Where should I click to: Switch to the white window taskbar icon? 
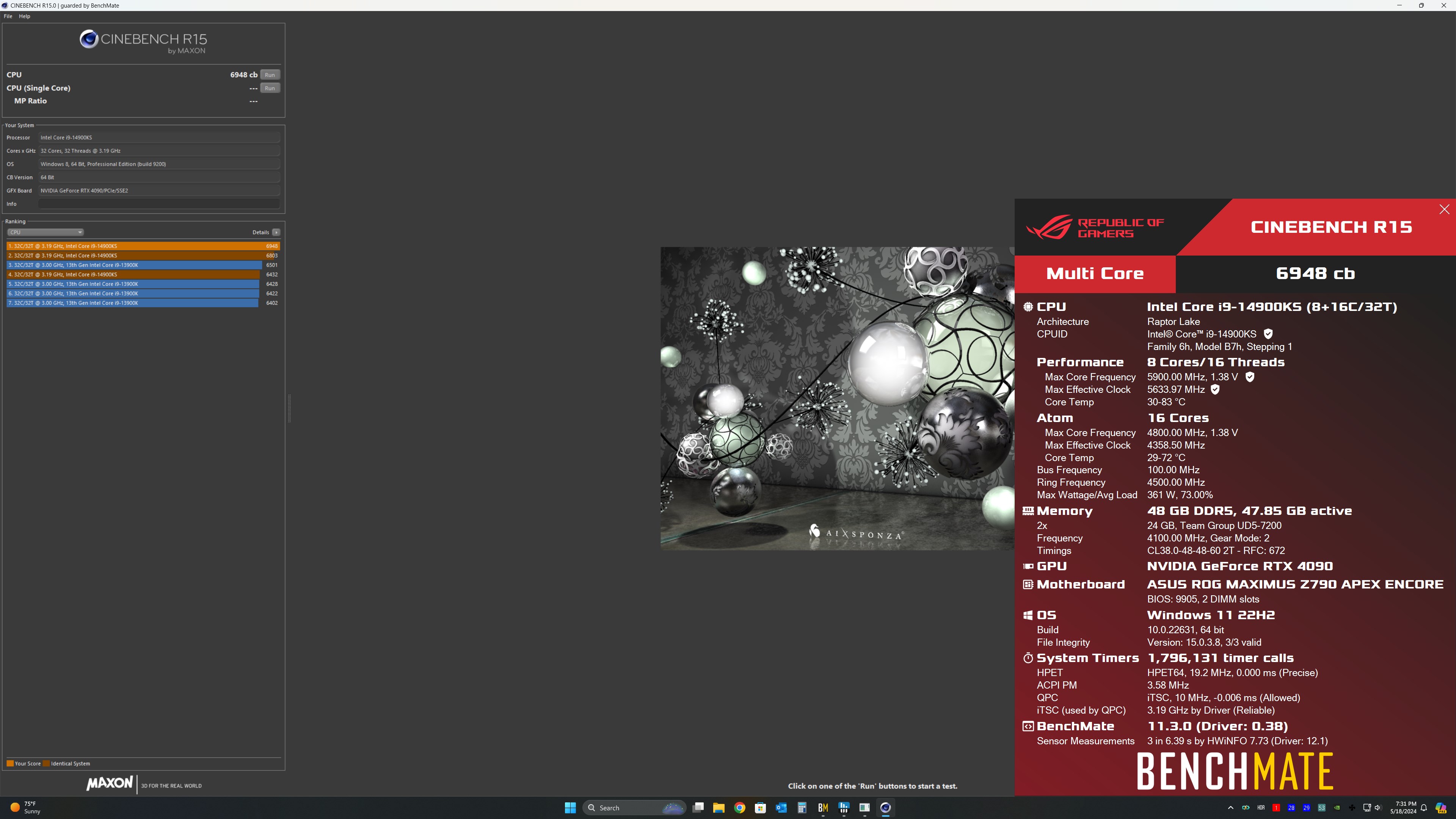coord(865,808)
